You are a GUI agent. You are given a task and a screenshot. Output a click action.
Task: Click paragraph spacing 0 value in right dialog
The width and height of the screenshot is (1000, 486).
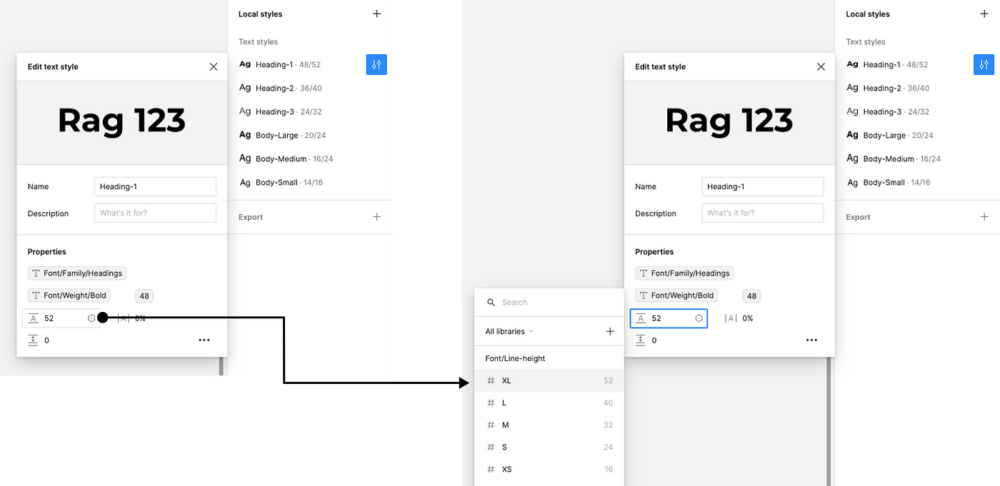tap(654, 340)
